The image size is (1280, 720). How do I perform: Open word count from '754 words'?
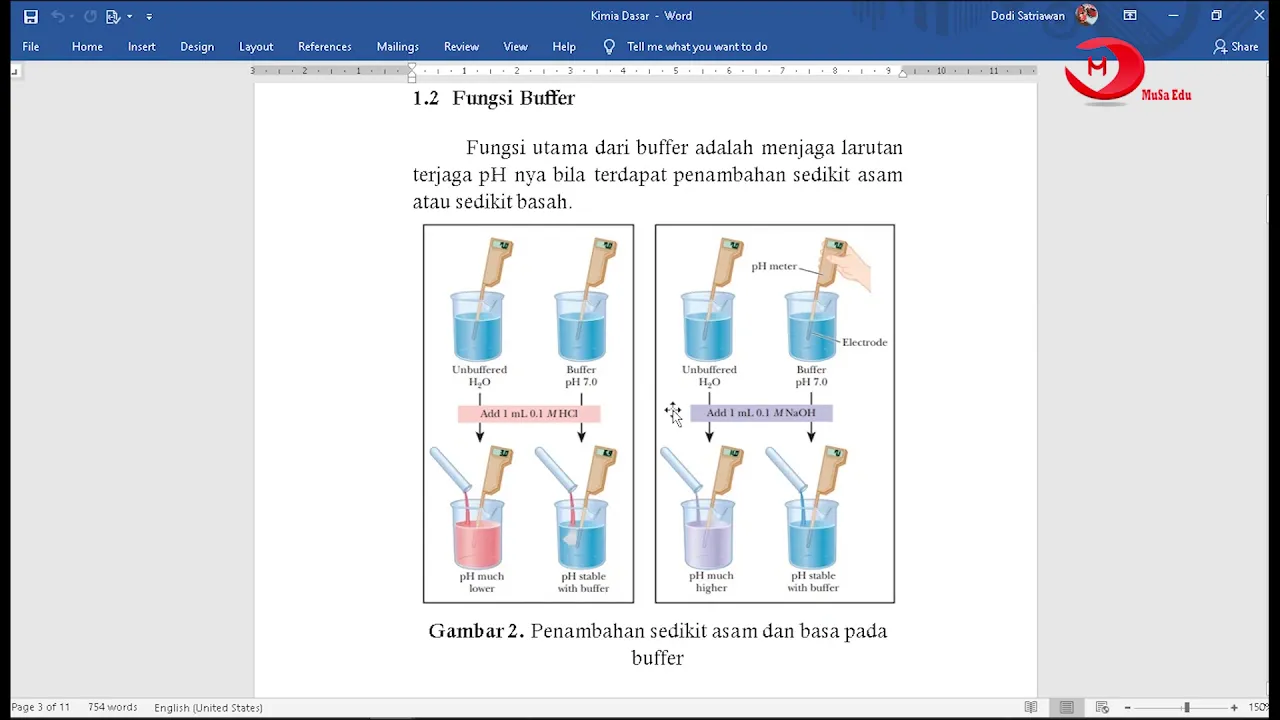coord(112,707)
